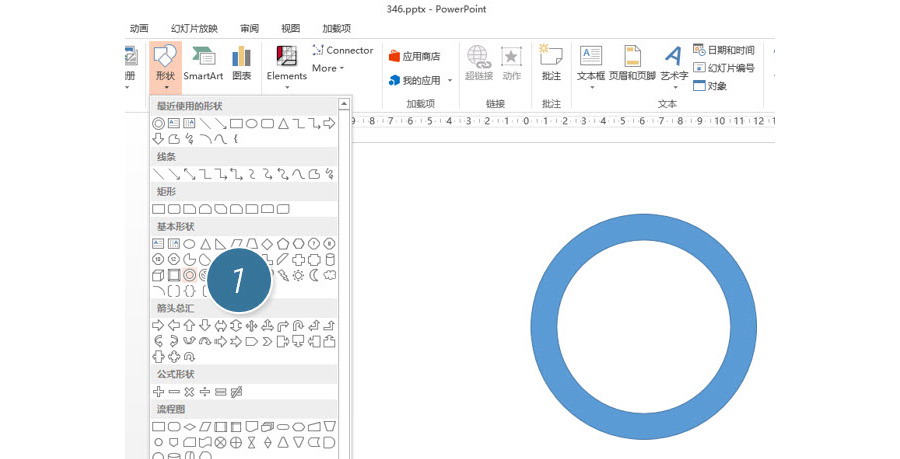
Task: Insert a 图表 chart
Action: click(242, 64)
